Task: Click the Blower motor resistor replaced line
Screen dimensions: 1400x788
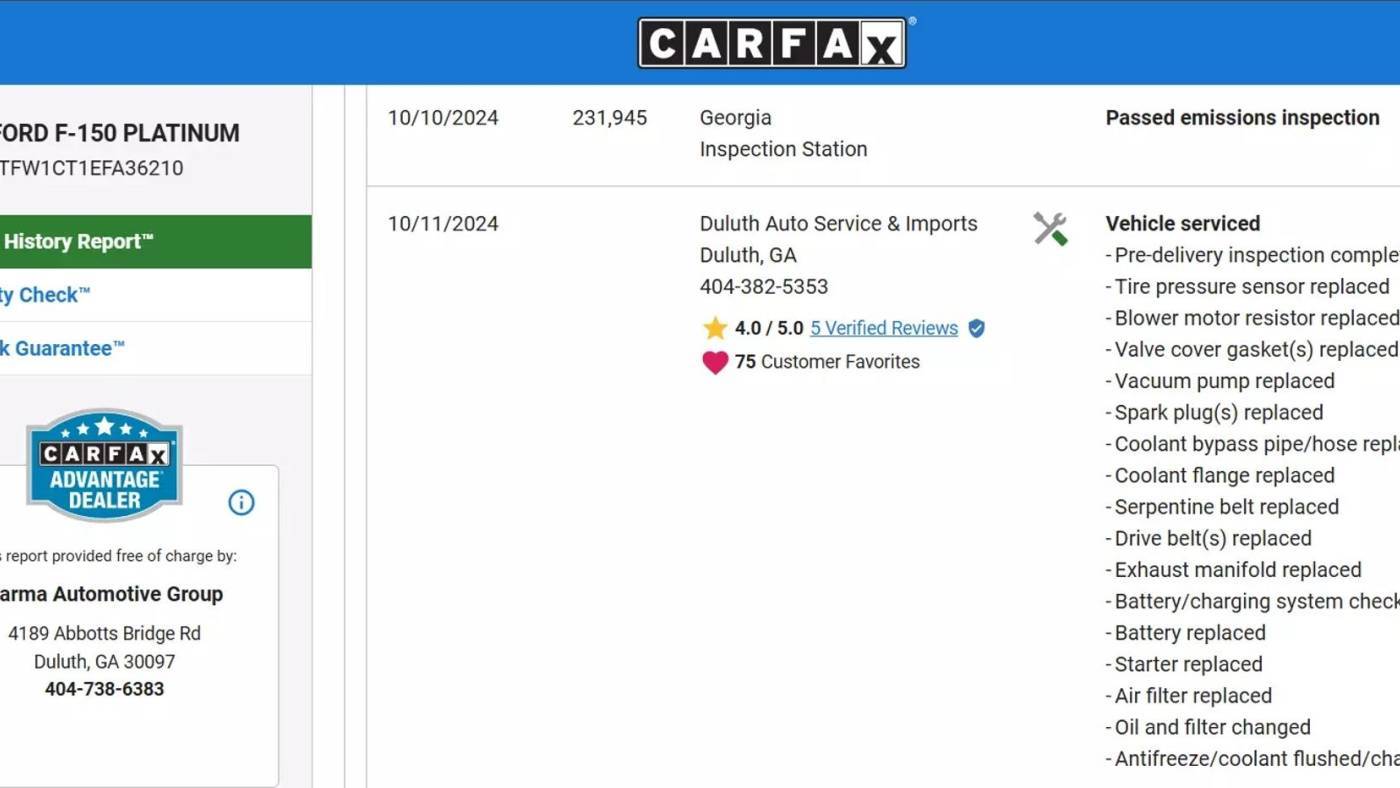Action: (1252, 318)
